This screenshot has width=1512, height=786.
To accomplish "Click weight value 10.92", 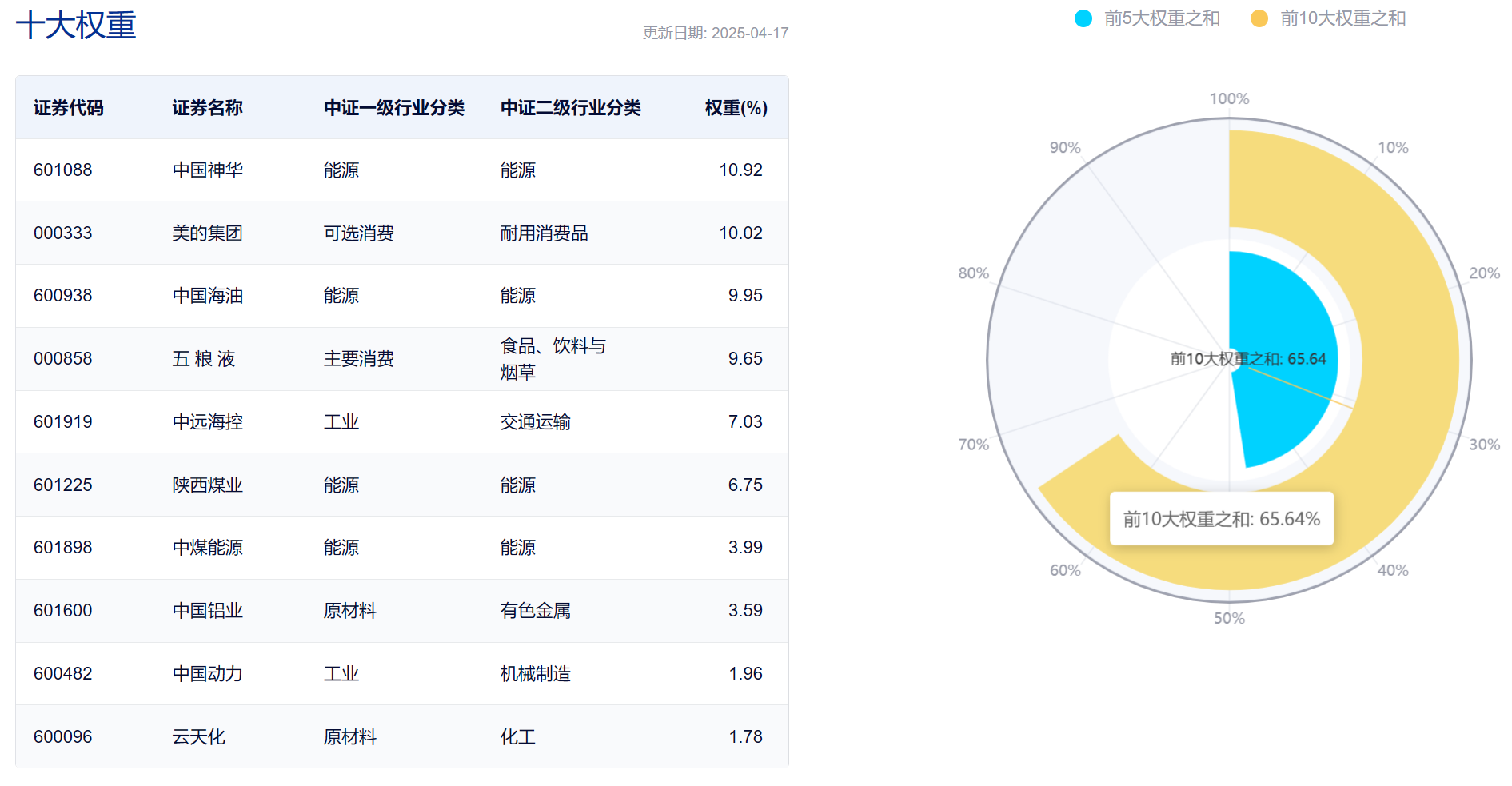I will click(x=741, y=170).
